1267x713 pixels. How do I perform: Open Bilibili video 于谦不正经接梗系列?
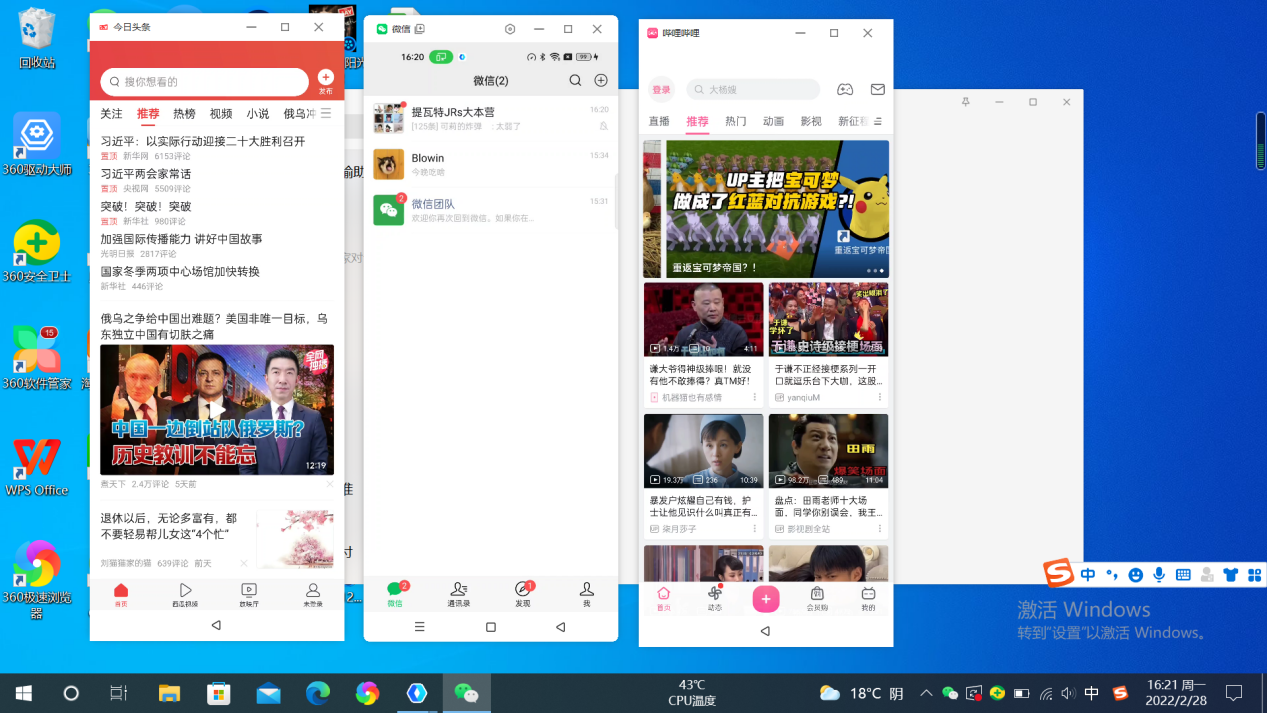828,345
